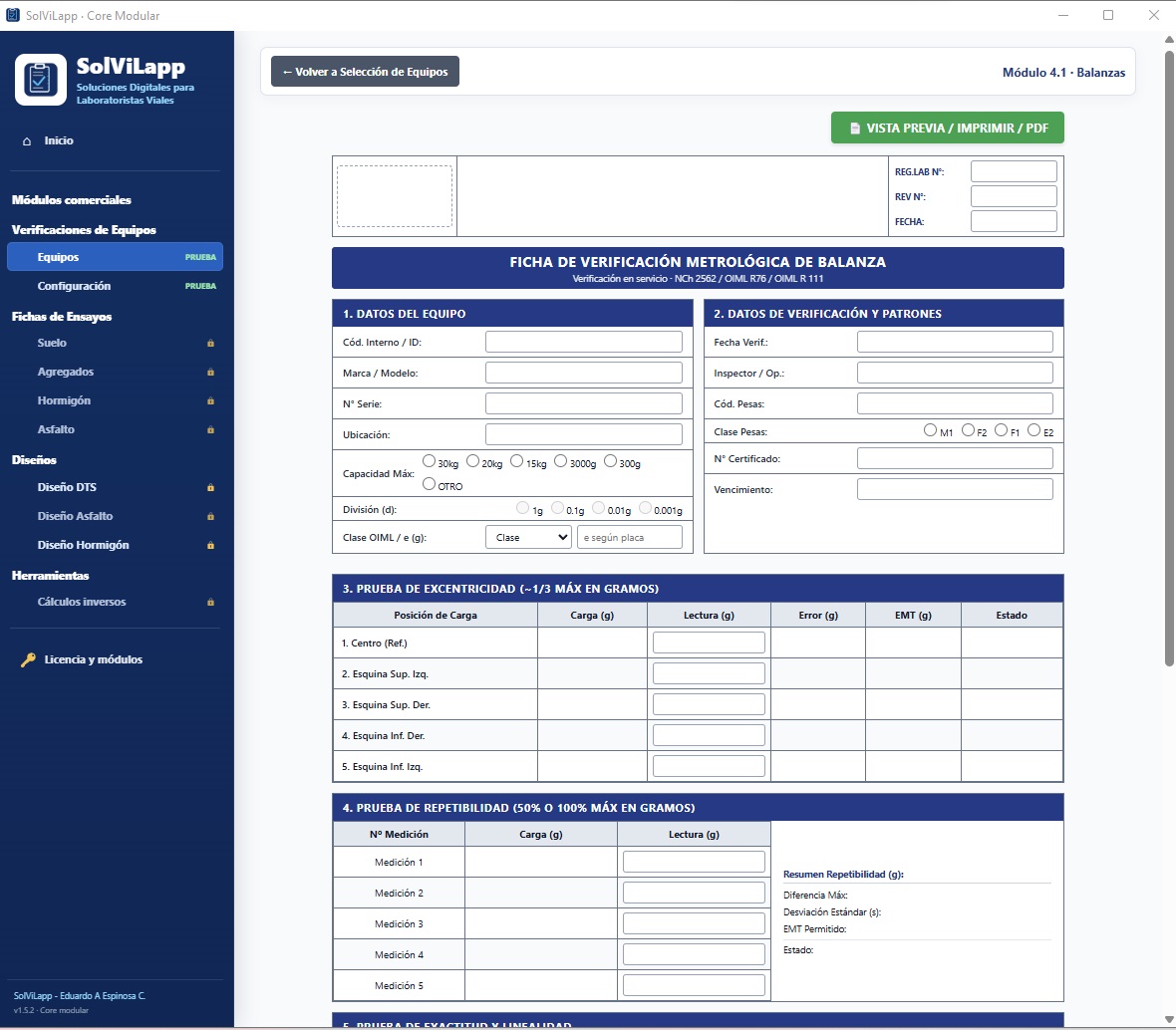1176x1030 pixels.
Task: Focus the Fecha Verif. field
Action: coord(956,342)
